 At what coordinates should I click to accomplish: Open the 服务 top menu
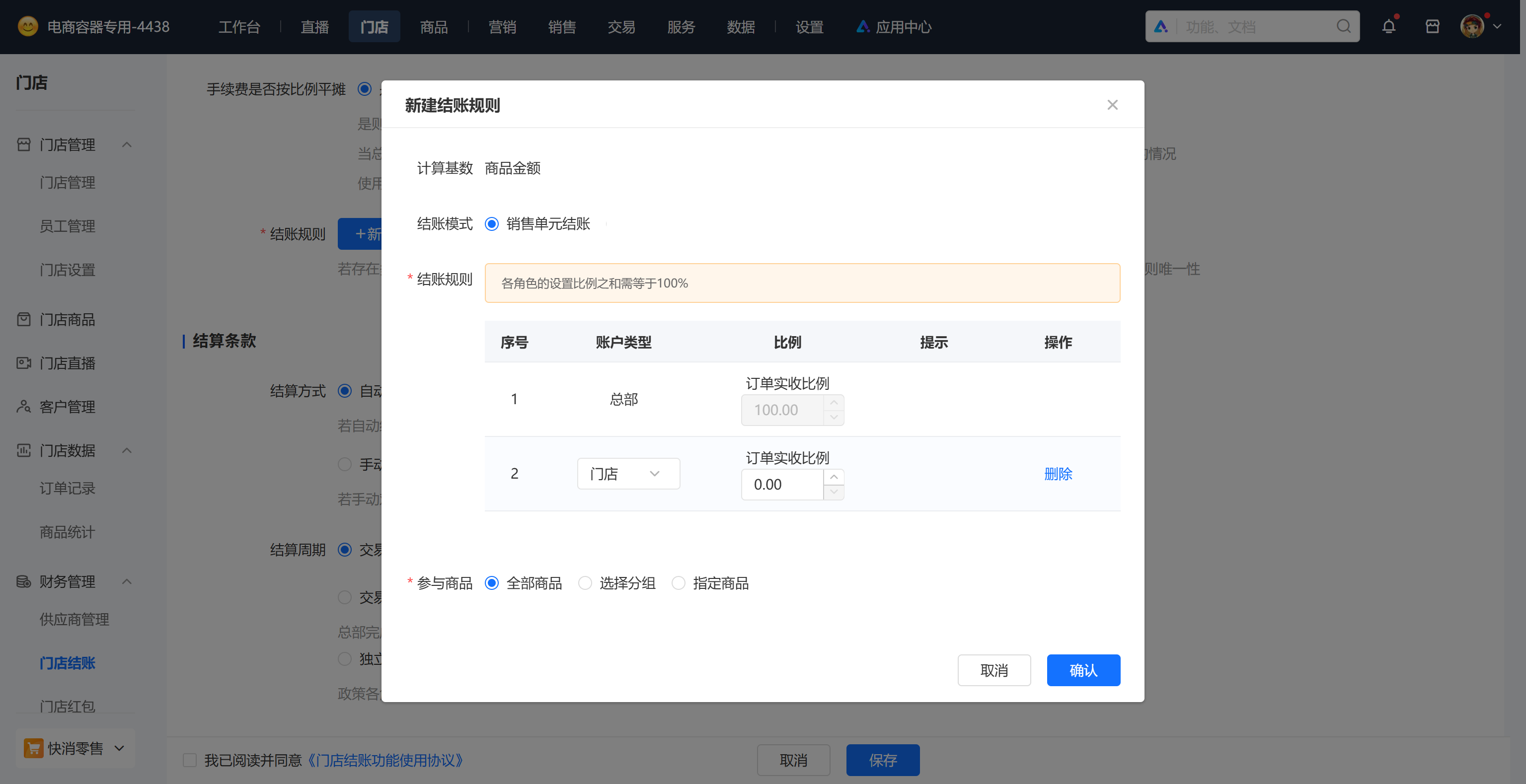click(681, 27)
